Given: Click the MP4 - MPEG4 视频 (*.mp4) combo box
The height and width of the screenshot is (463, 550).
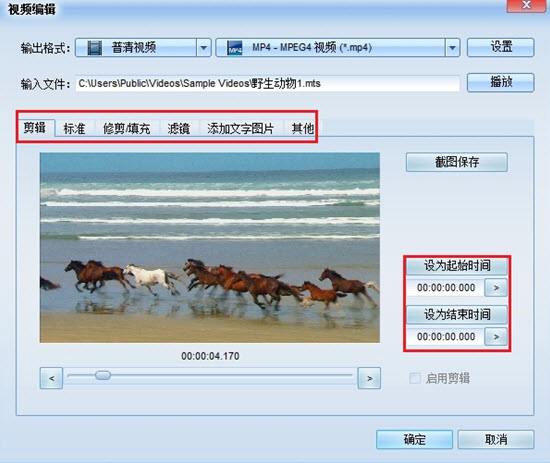Looking at the screenshot, I should pyautogui.click(x=338, y=48).
